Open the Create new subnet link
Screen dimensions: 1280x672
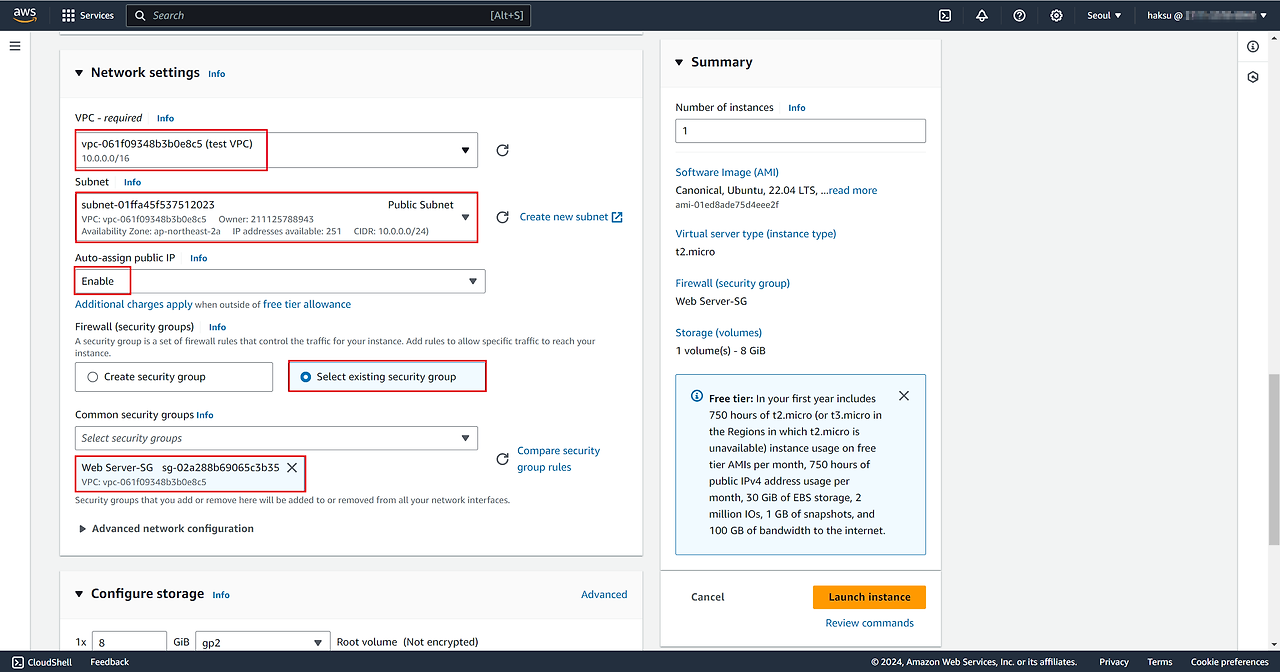[x=570, y=217]
